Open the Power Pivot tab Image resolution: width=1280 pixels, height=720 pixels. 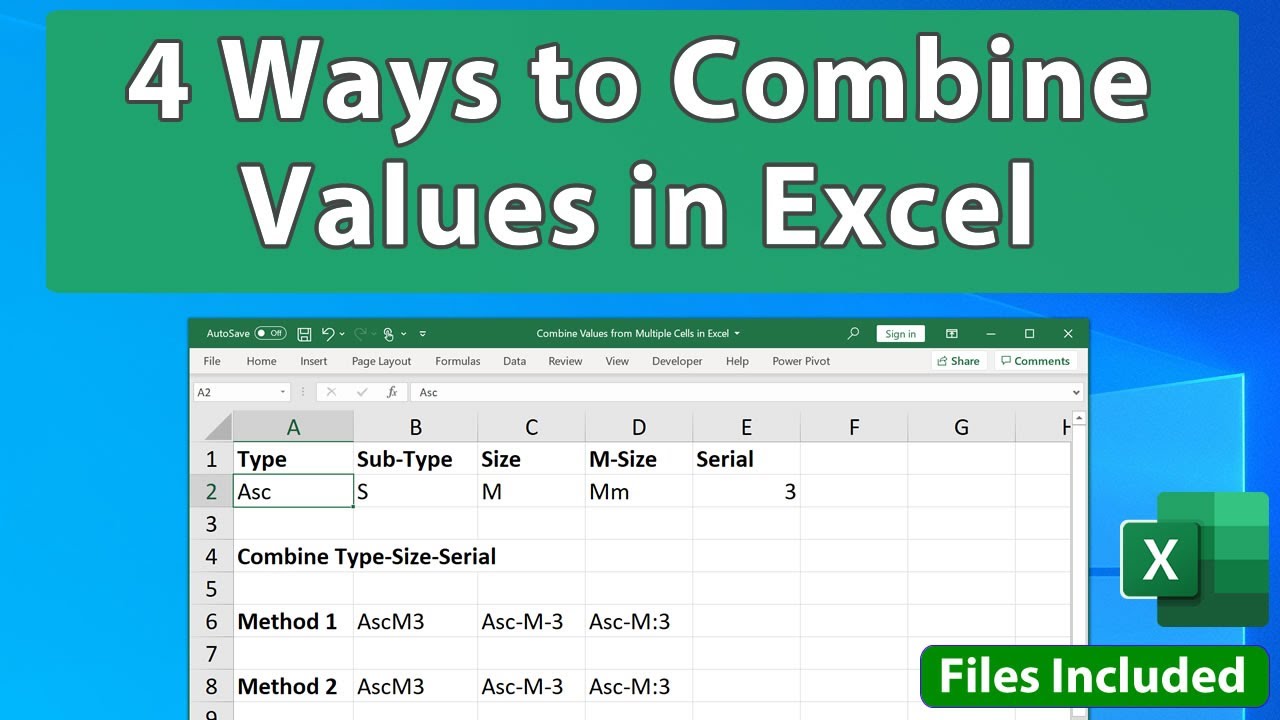(x=801, y=361)
